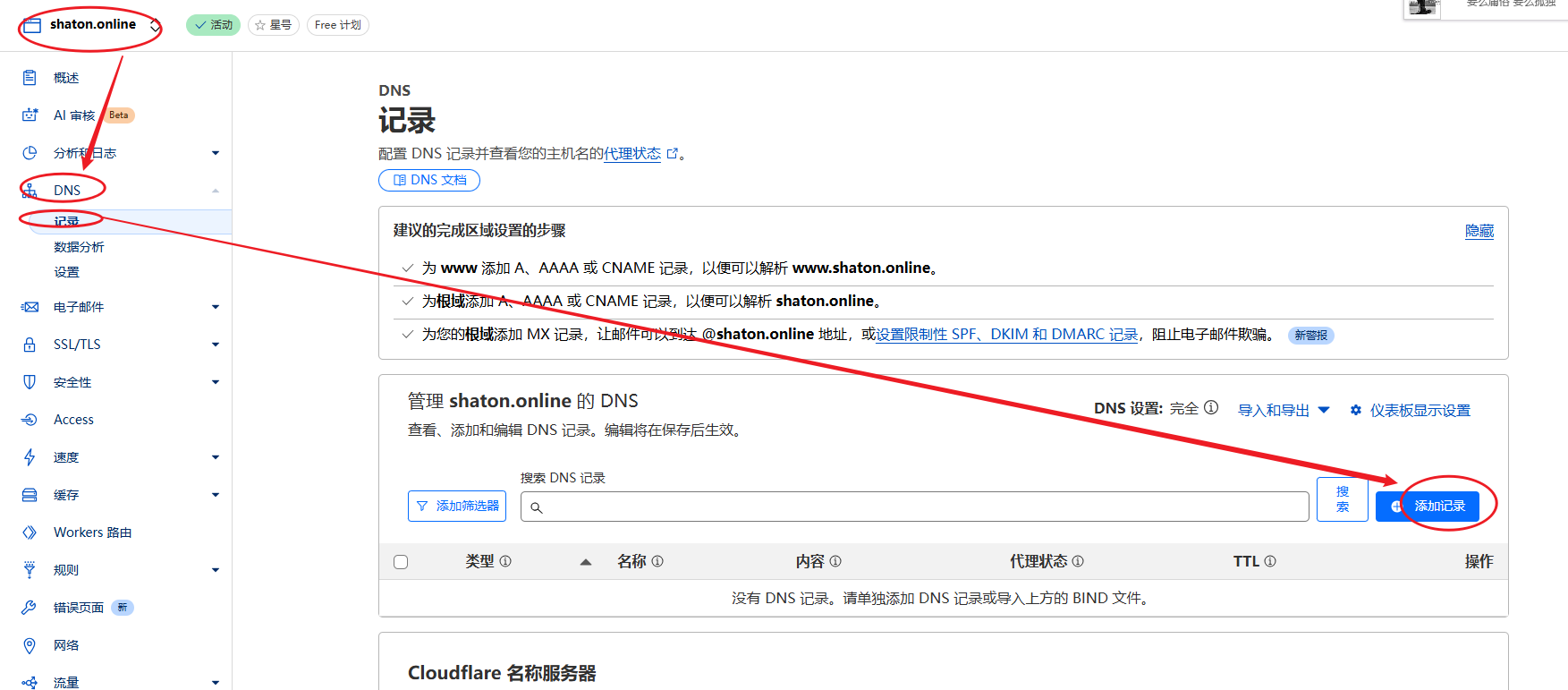The width and height of the screenshot is (1568, 690).
Task: Click the 流量 share icon
Action: tap(30, 683)
